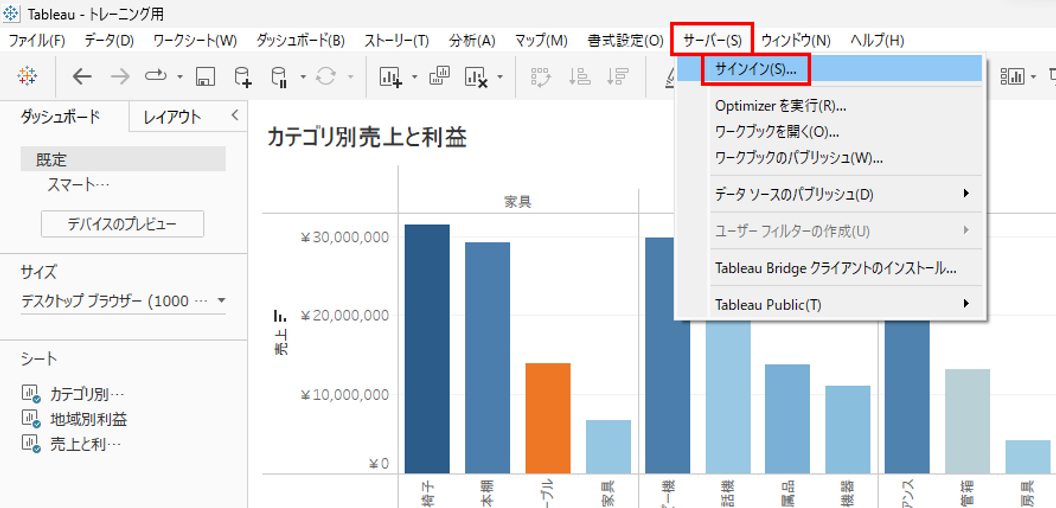This screenshot has height=508, width=1056.
Task: Click the 家具 category column header
Action: 517,201
